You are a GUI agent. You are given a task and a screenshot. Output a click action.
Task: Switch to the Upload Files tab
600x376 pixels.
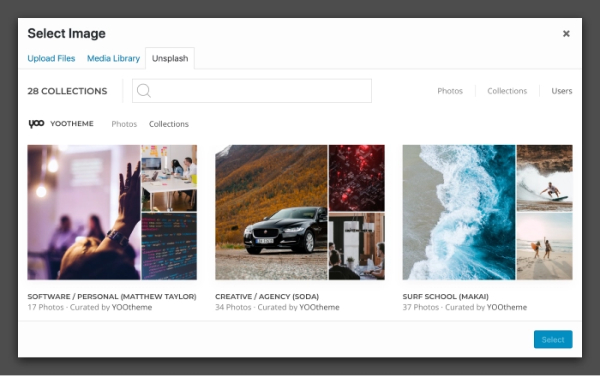click(51, 59)
